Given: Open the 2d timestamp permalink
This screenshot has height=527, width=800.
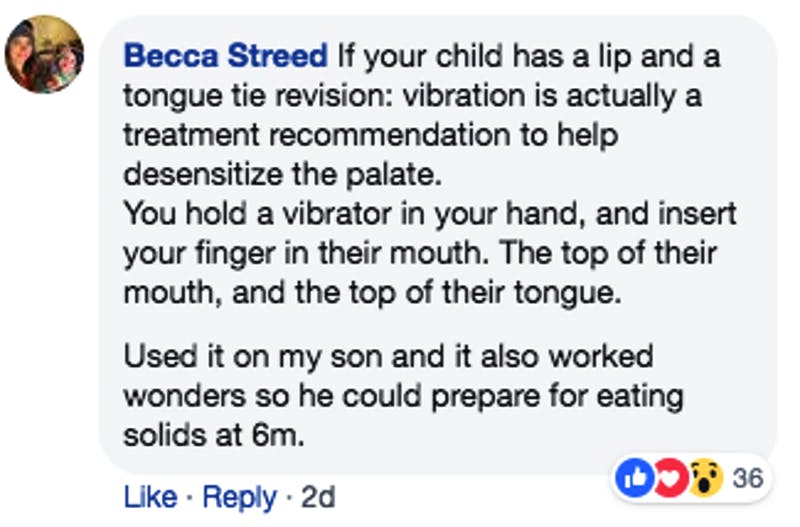Looking at the screenshot, I should coord(318,496).
